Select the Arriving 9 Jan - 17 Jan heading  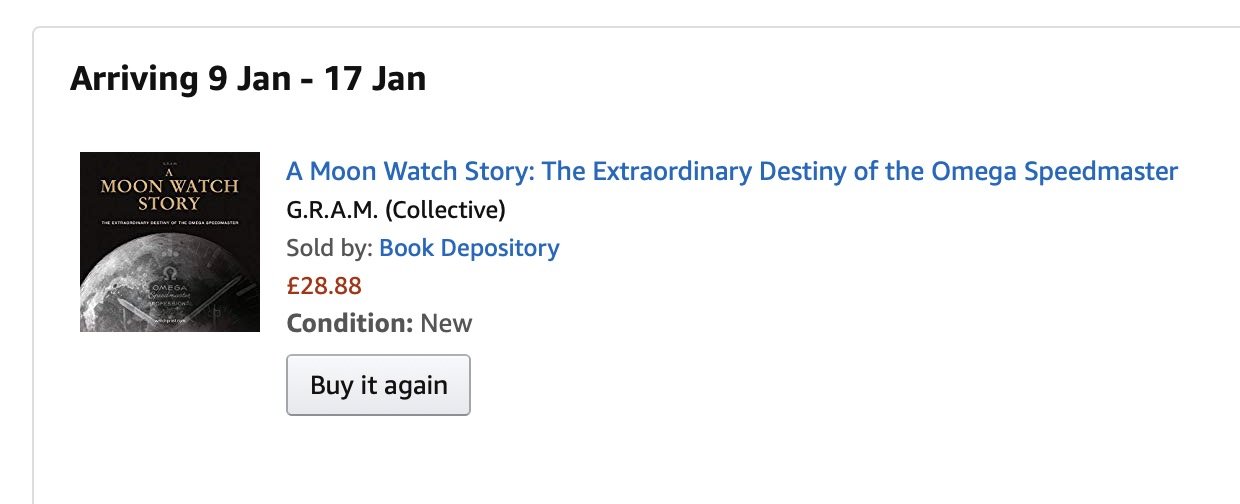248,78
